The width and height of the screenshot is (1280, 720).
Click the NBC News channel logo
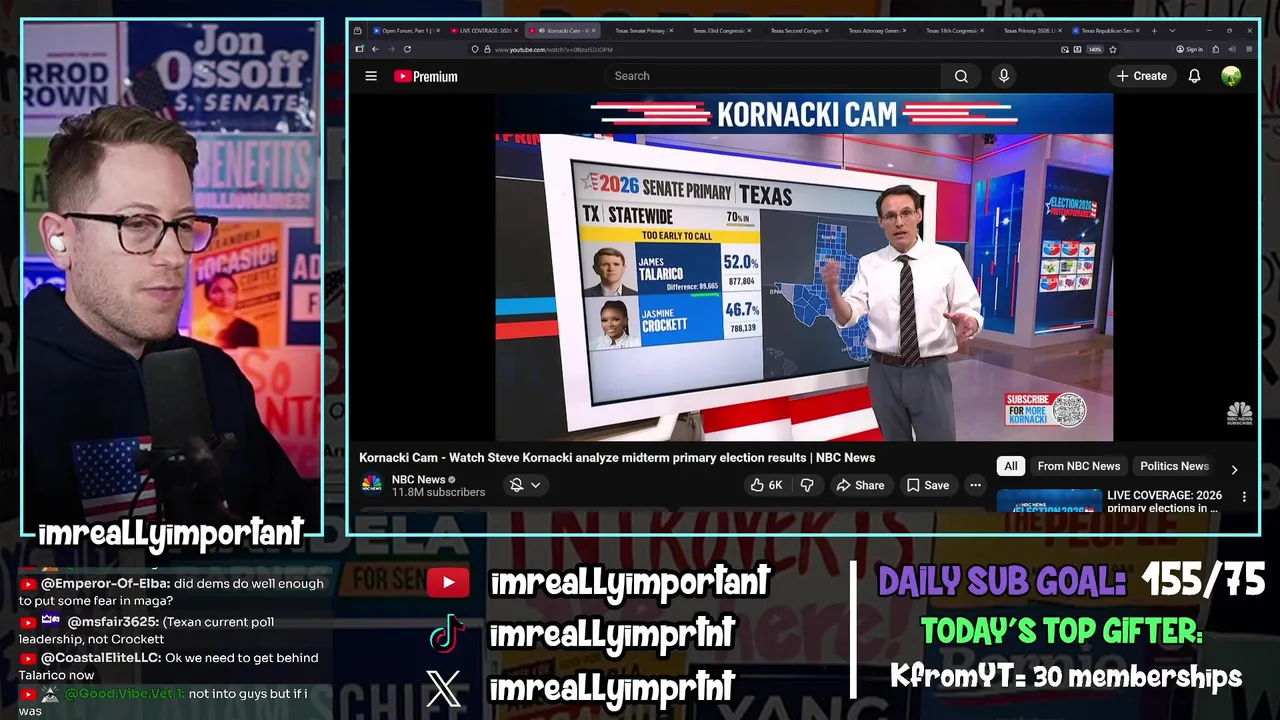(371, 485)
